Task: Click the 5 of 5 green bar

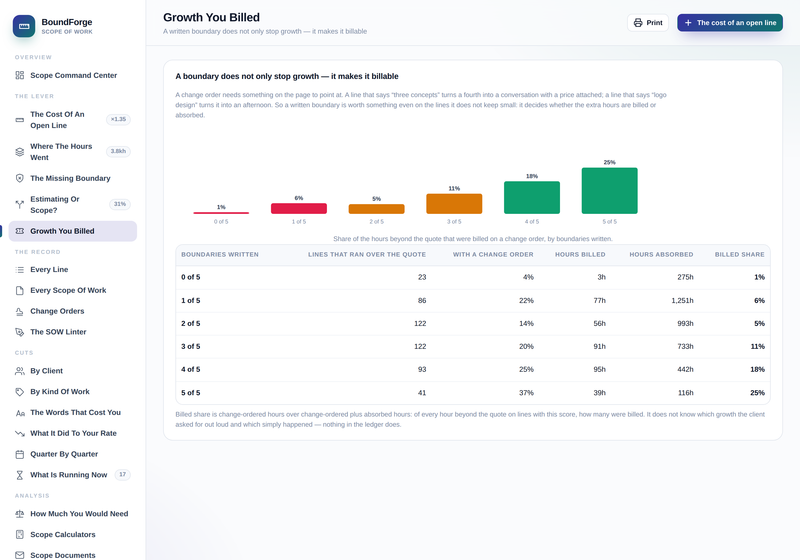Action: tap(610, 191)
